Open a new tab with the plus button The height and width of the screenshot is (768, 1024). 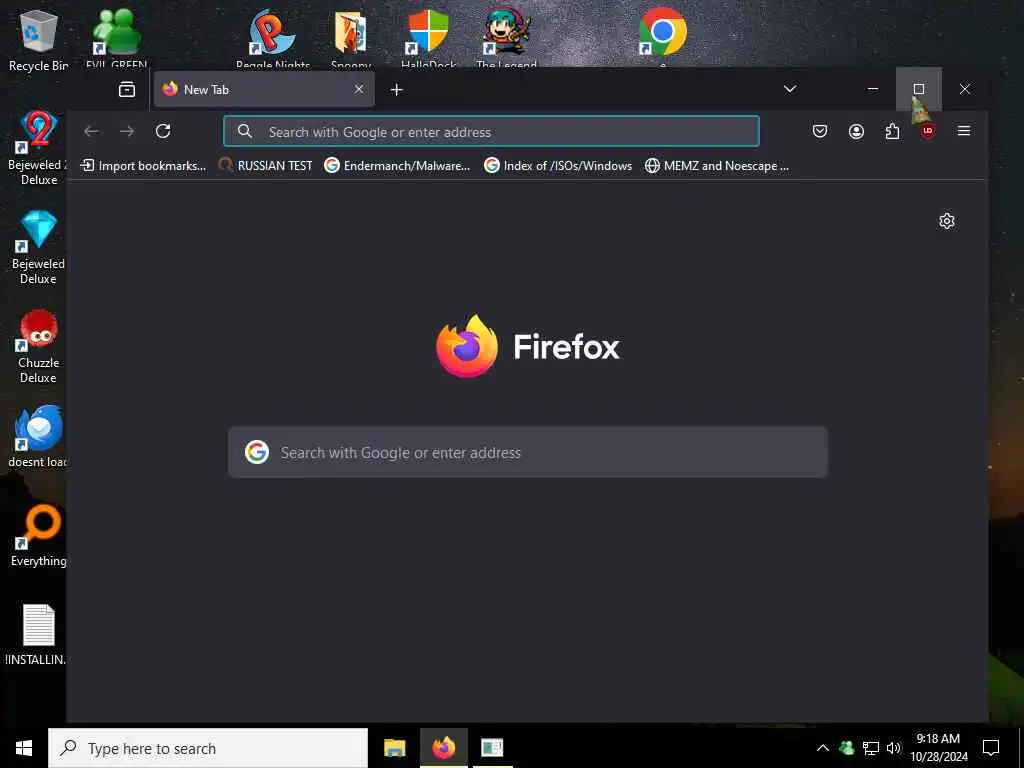396,89
